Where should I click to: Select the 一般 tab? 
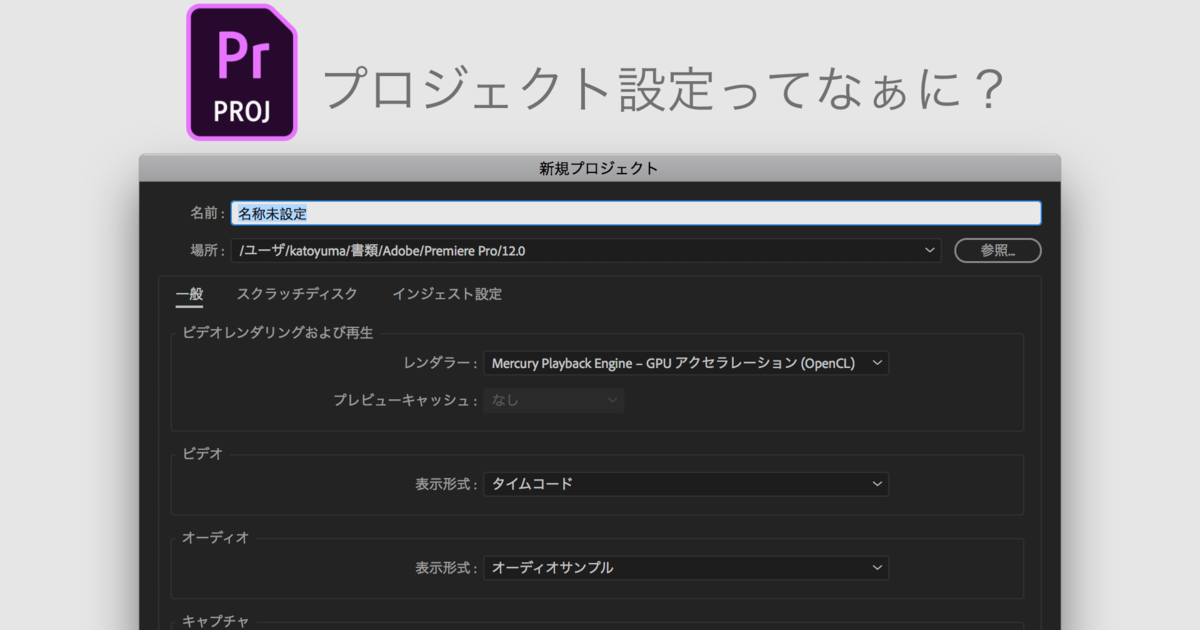click(189, 294)
